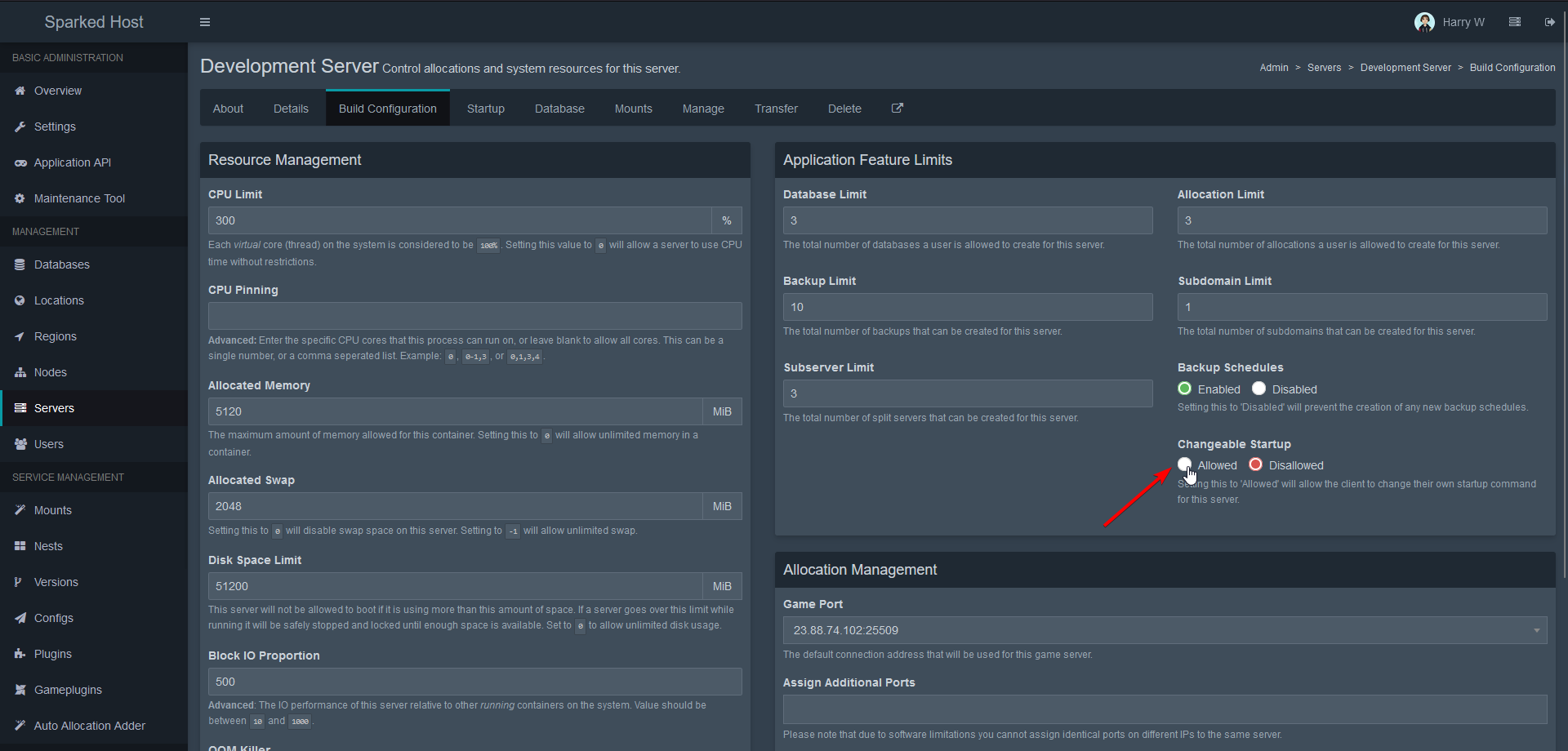
Task: Click the Regions paper-plane icon
Action: click(x=20, y=336)
